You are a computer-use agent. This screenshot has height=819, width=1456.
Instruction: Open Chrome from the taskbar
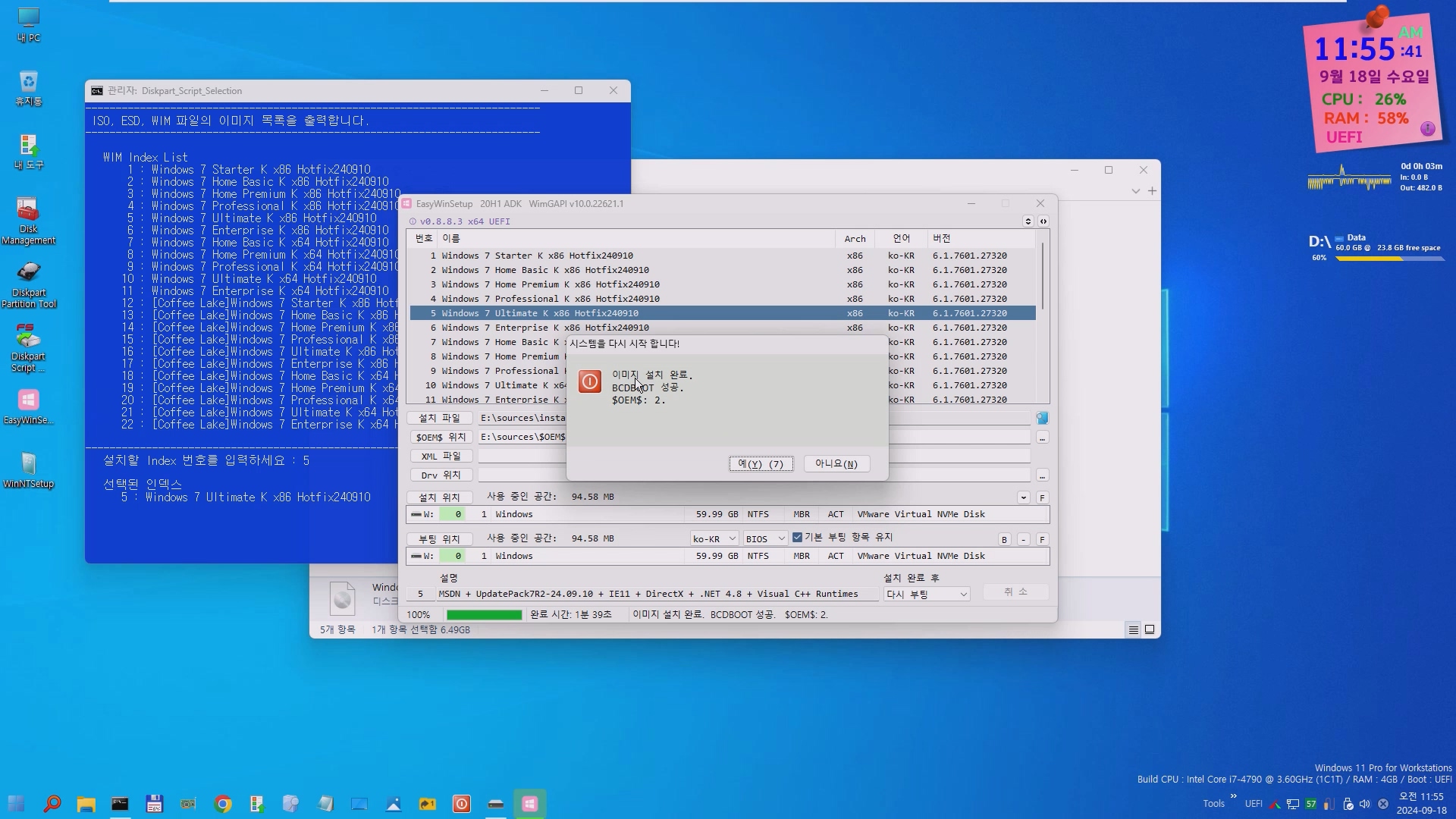click(222, 804)
